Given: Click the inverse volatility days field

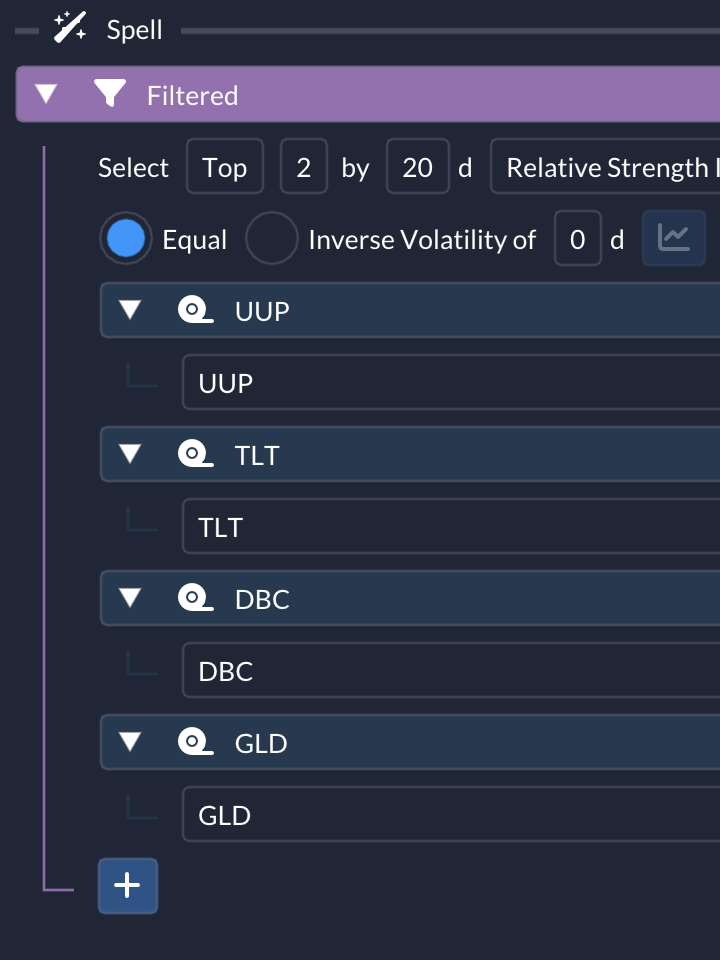Looking at the screenshot, I should click(577, 239).
